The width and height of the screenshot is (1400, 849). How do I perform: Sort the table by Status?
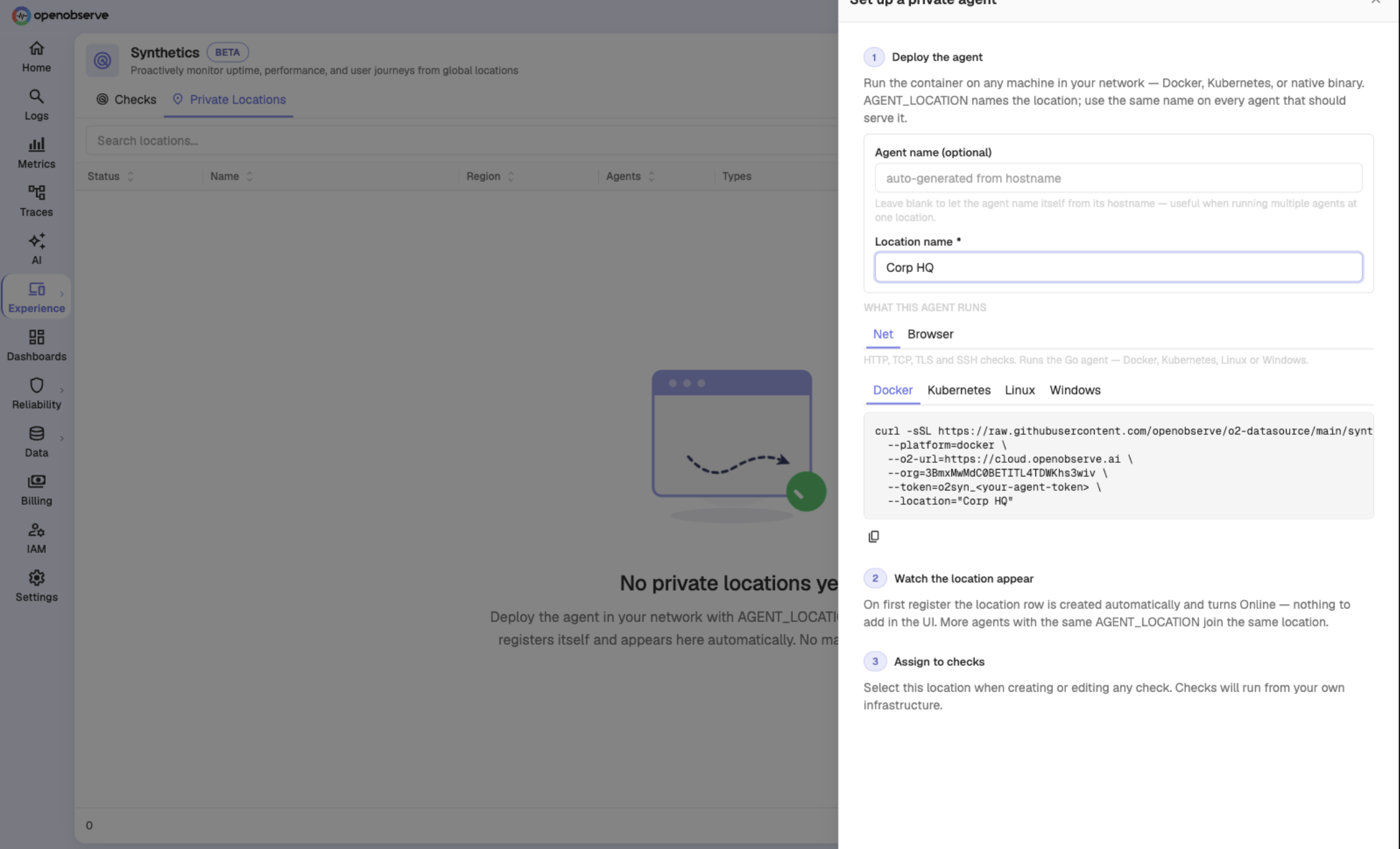[110, 176]
